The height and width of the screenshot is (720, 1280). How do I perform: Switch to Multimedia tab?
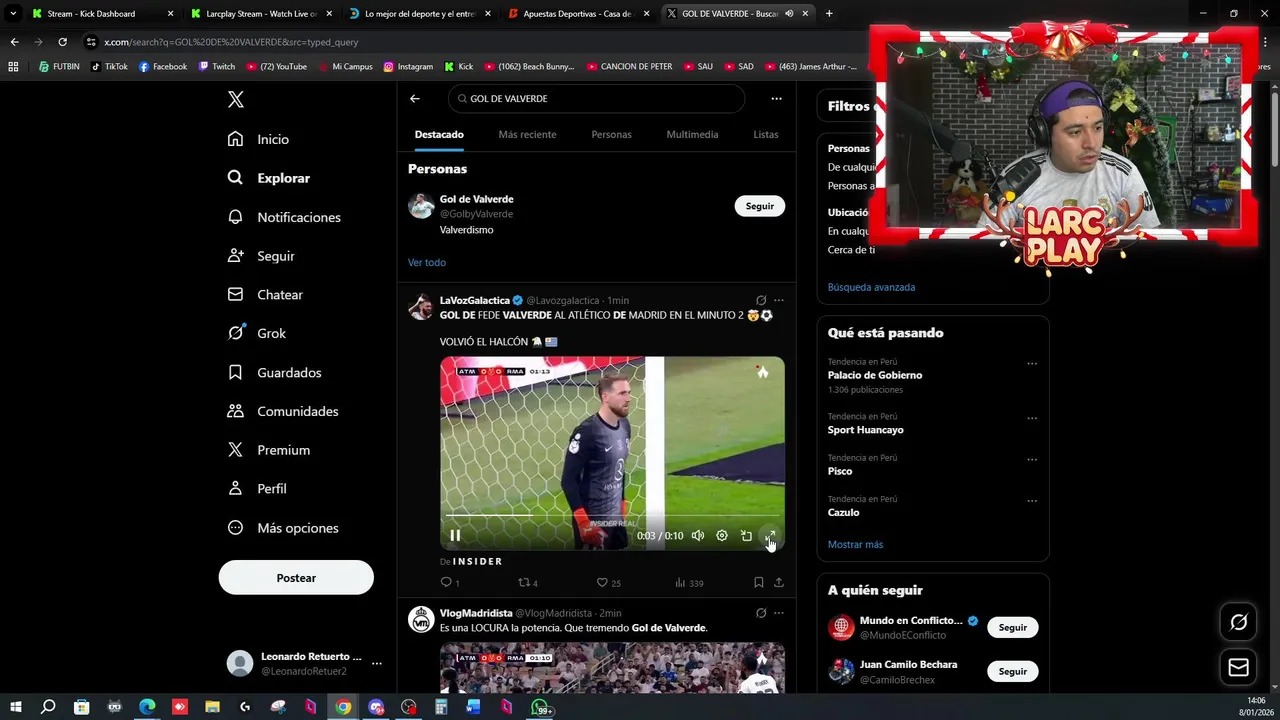[692, 134]
